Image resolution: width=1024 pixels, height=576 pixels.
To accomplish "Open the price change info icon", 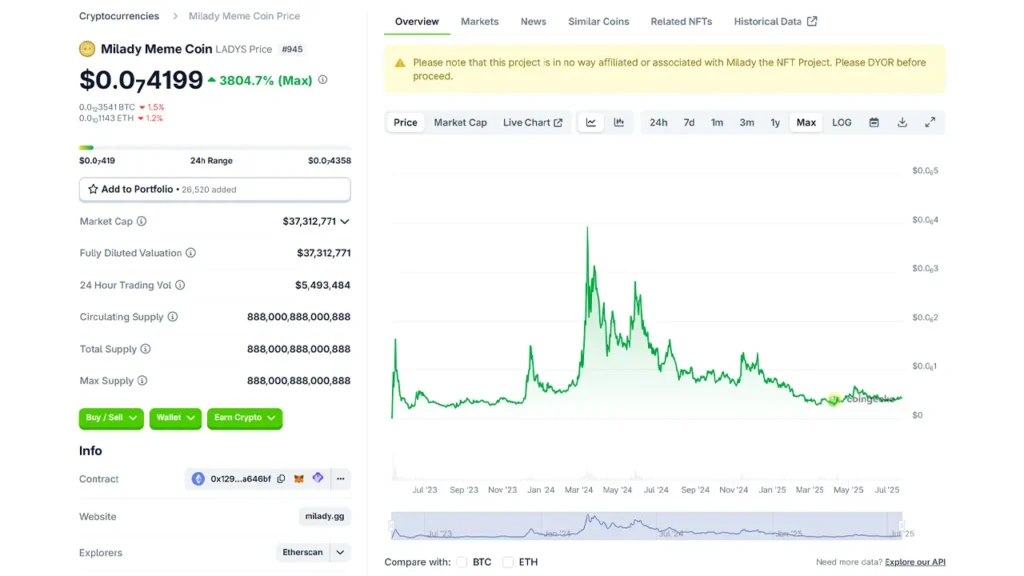I will coord(323,80).
